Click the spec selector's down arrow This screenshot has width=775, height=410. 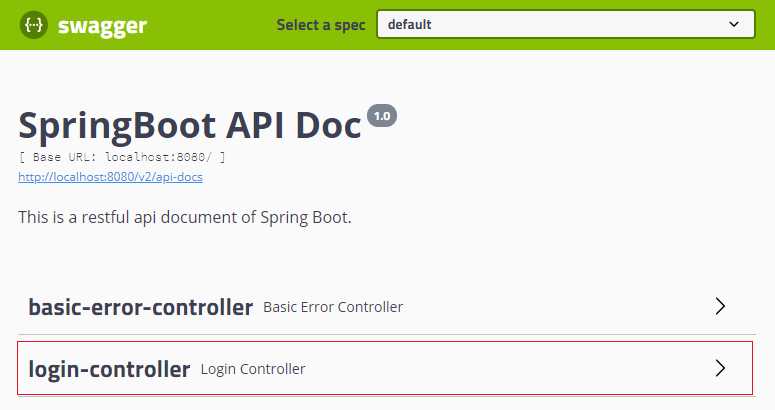[735, 24]
